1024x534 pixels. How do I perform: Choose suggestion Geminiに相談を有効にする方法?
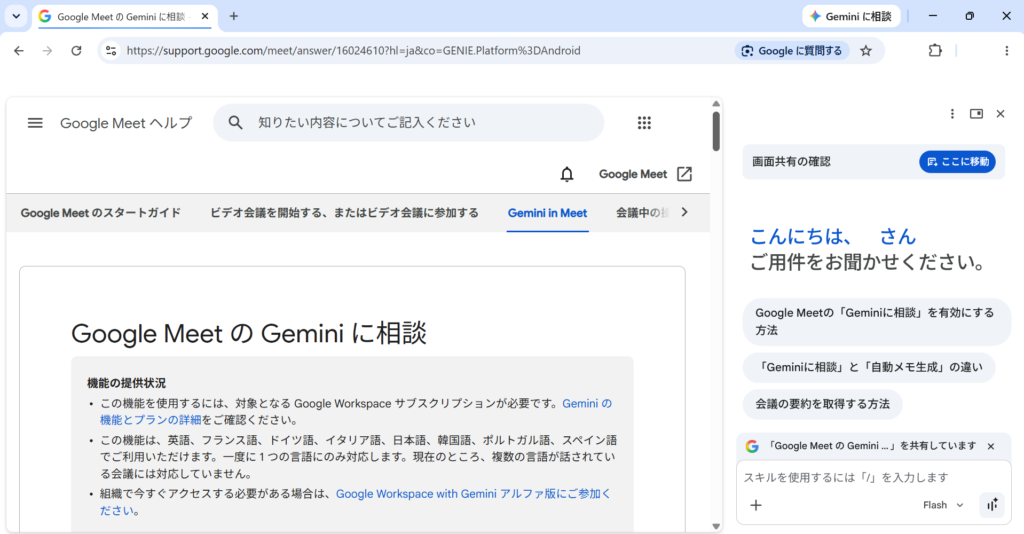876,321
